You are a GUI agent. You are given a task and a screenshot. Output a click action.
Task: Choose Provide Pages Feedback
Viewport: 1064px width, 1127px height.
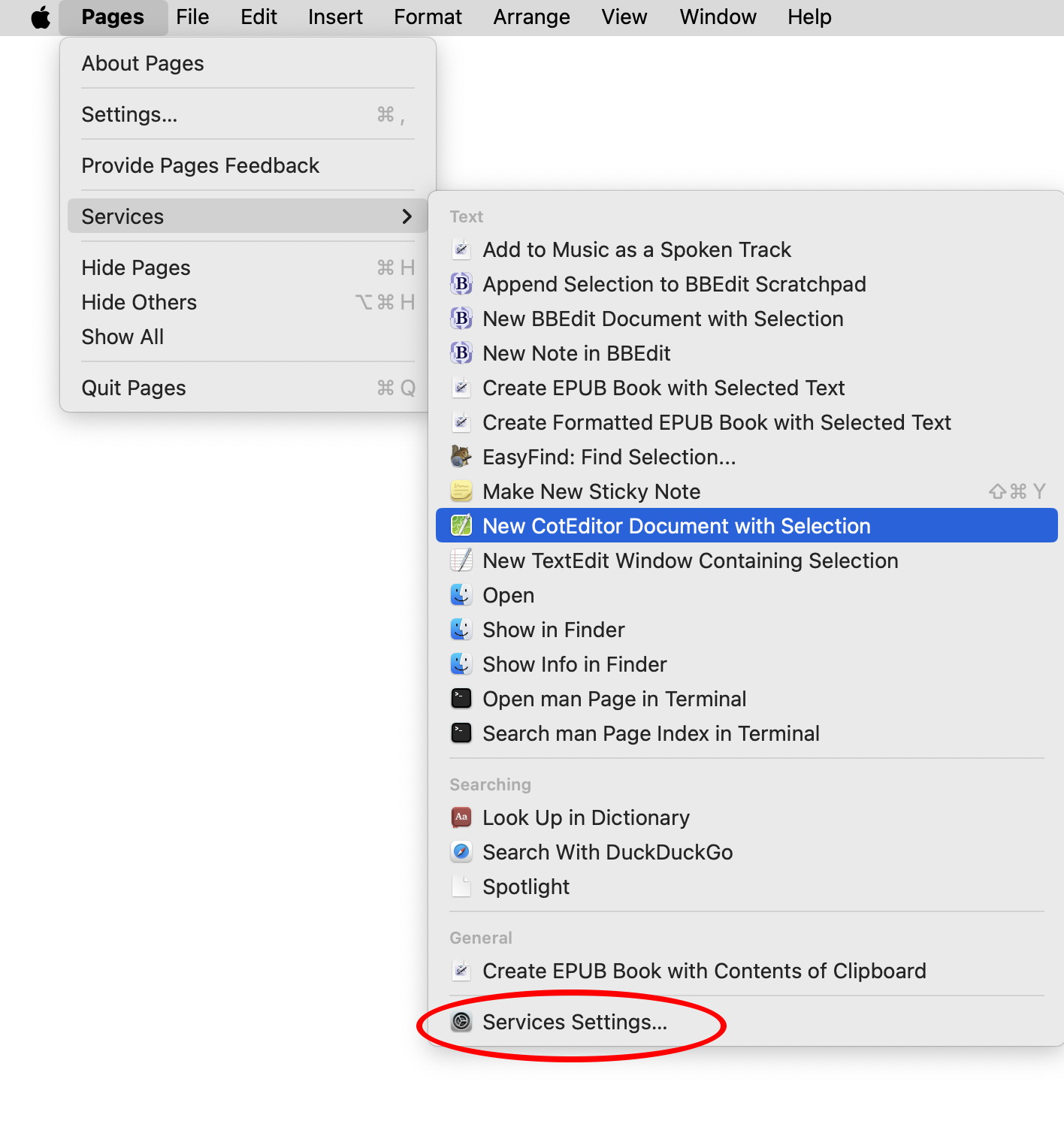[248, 165]
